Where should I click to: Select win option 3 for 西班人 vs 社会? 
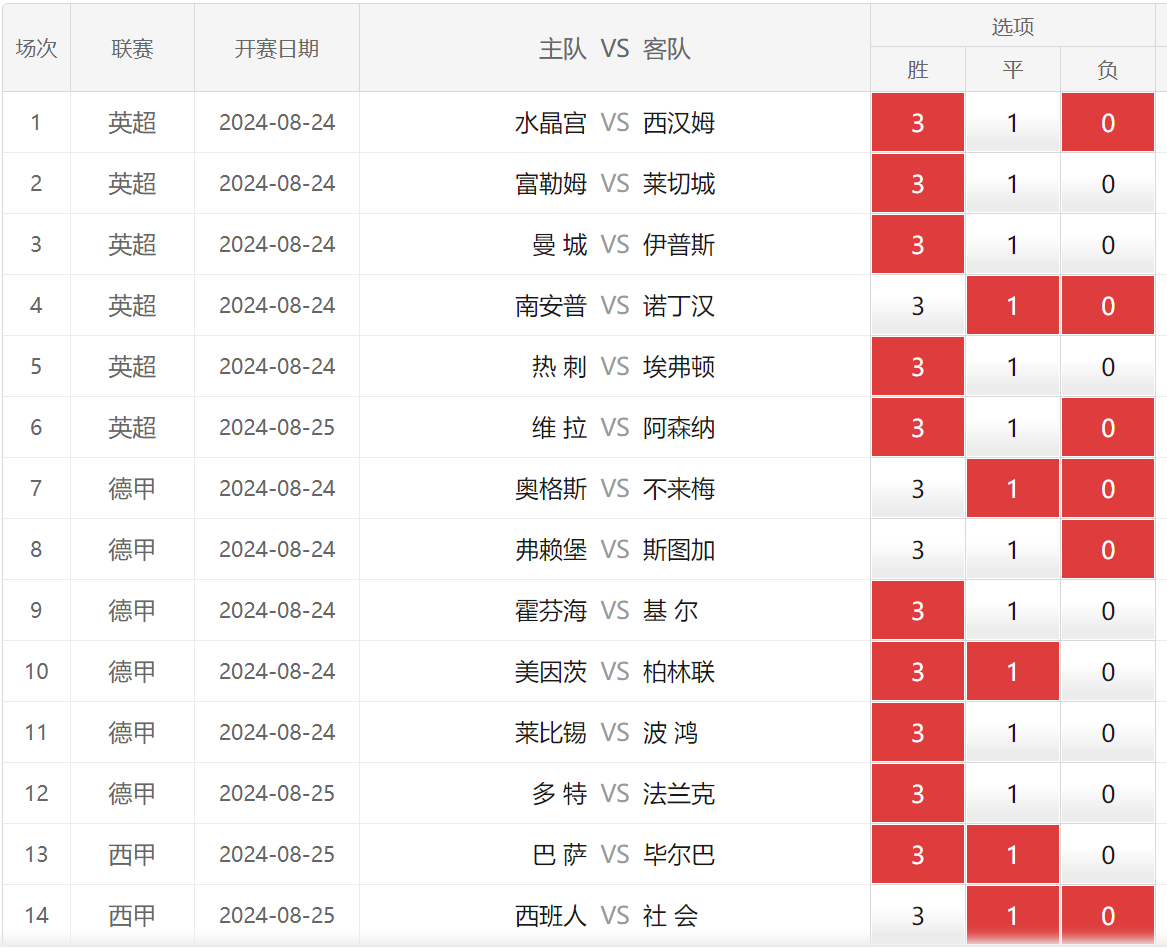click(x=918, y=915)
